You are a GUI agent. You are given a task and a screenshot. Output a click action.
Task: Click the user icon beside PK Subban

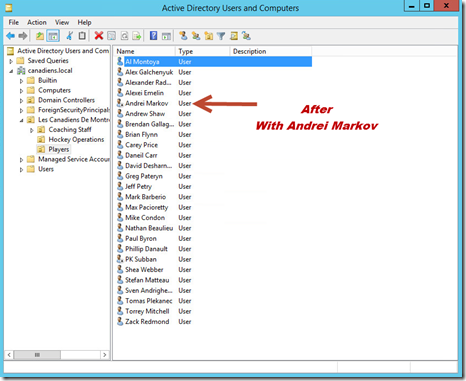pyautogui.click(x=120, y=259)
